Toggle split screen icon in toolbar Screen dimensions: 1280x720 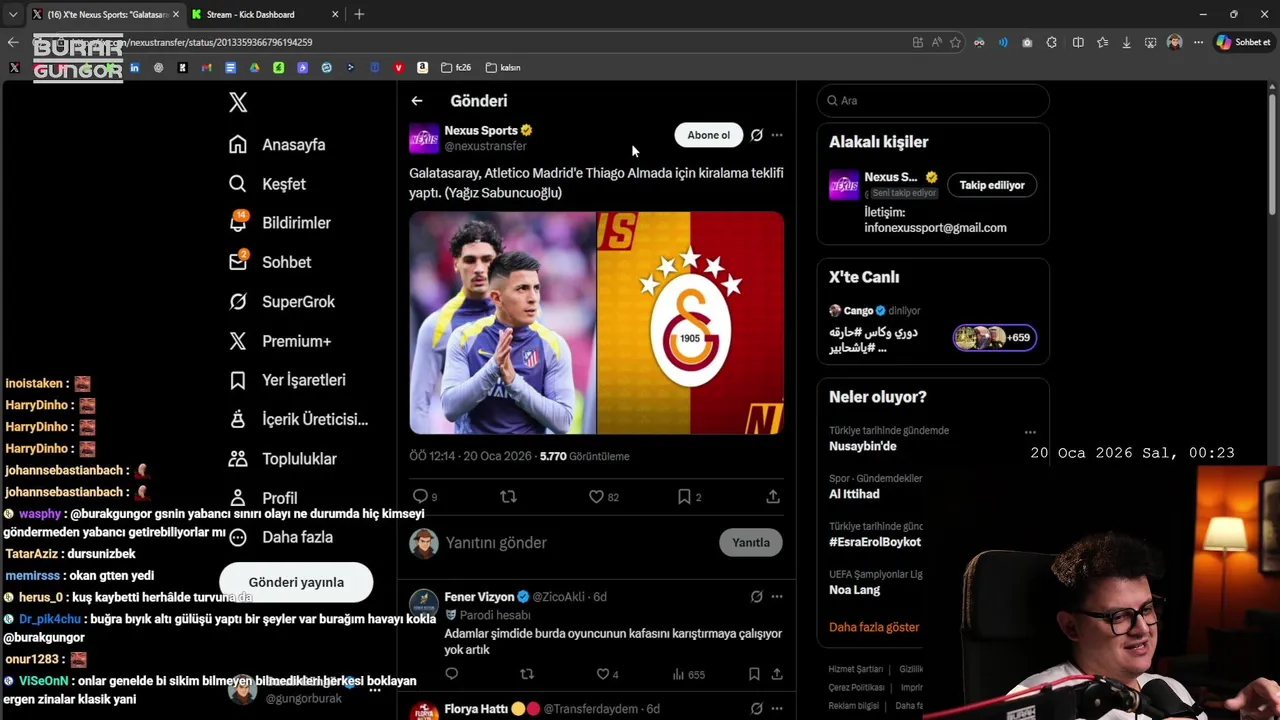click(1078, 42)
